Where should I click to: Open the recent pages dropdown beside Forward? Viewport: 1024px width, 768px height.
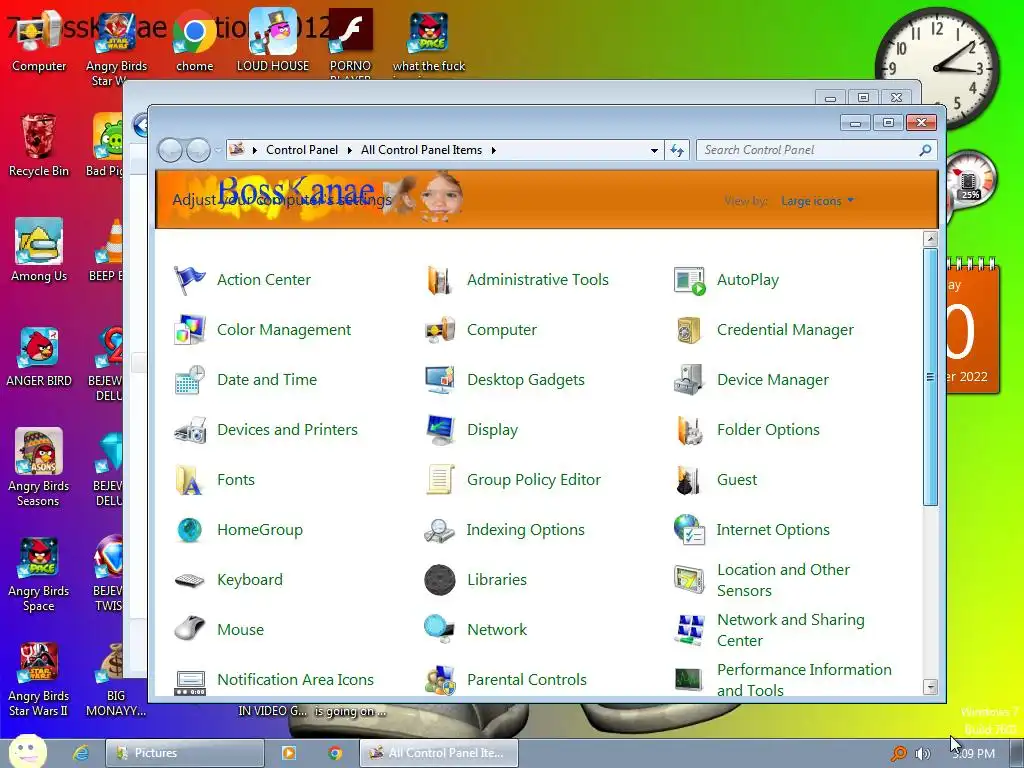point(217,150)
